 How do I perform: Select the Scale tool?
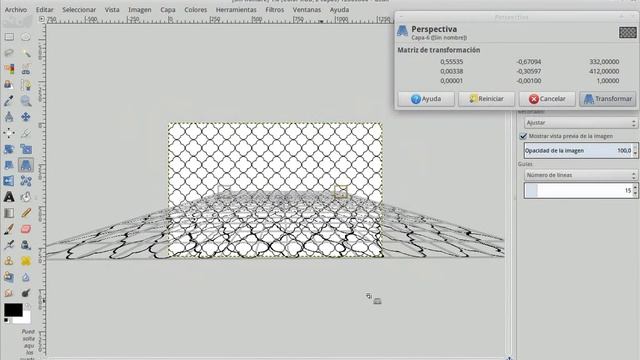coord(26,149)
